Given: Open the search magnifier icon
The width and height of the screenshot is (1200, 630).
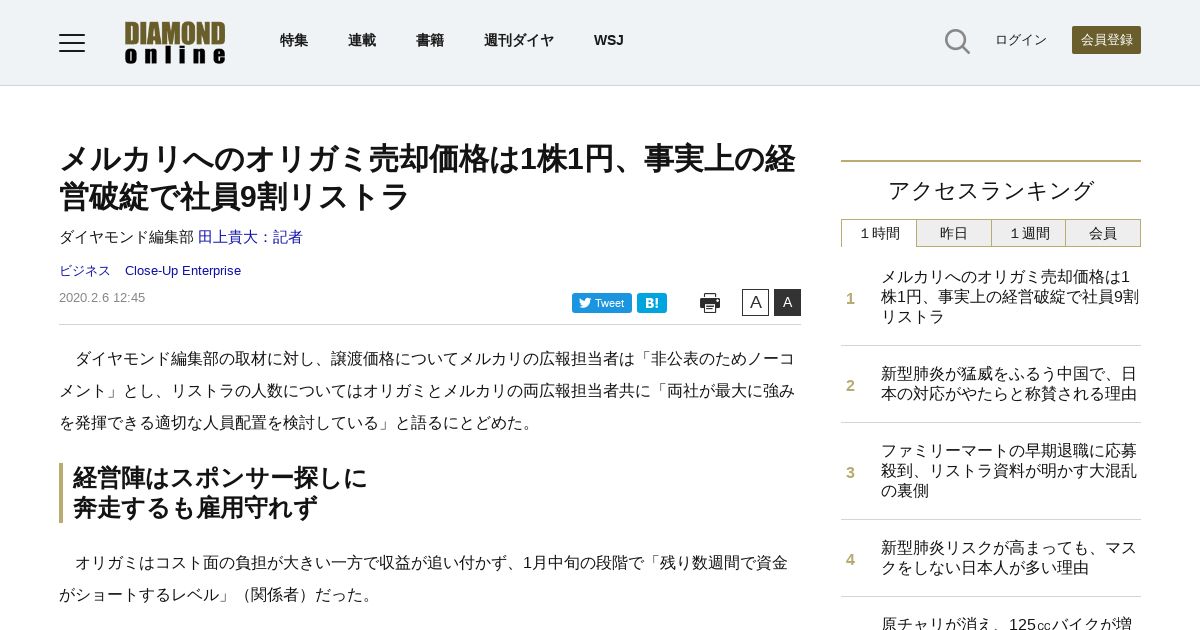Looking at the screenshot, I should [x=957, y=41].
